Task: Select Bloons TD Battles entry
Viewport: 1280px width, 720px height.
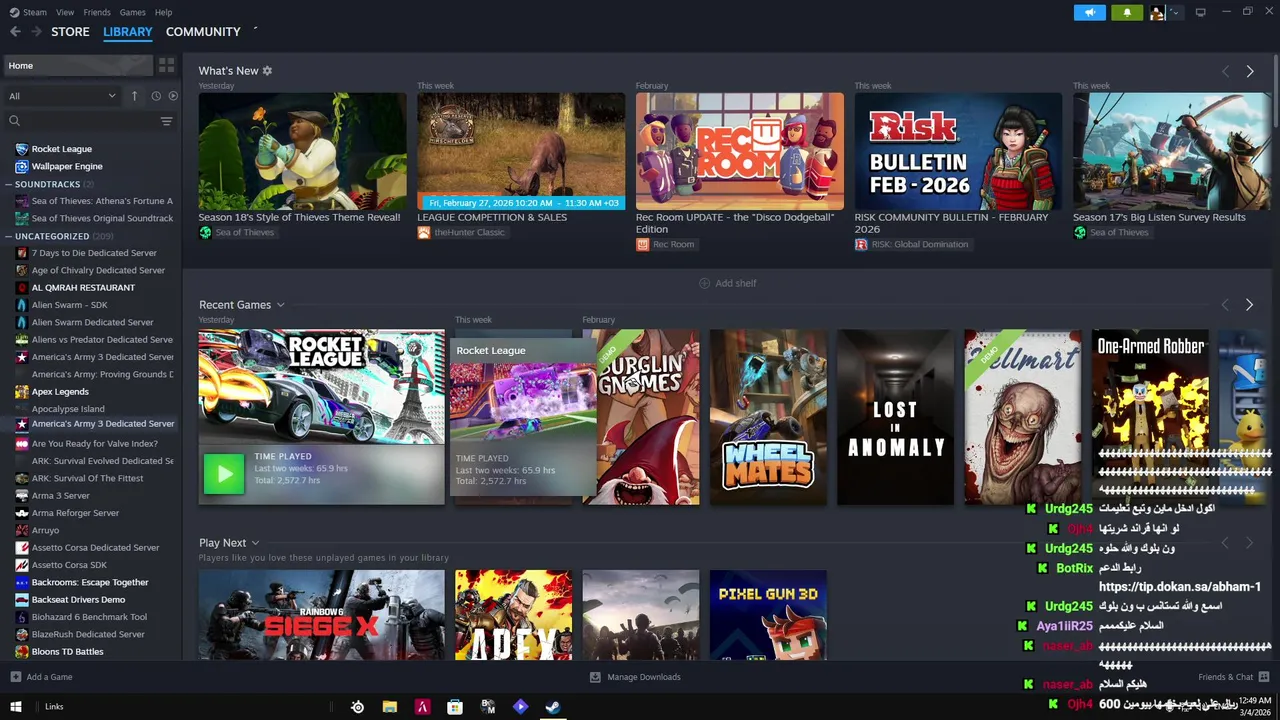Action: pos(67,652)
